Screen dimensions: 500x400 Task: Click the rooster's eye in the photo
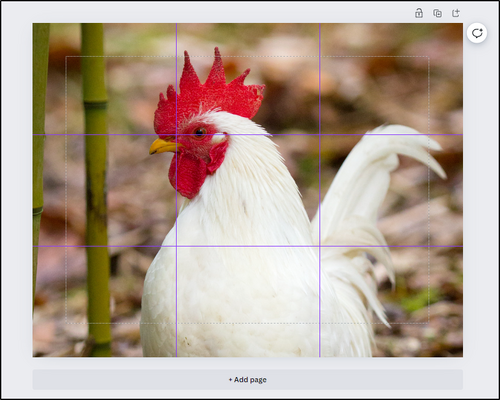point(200,133)
